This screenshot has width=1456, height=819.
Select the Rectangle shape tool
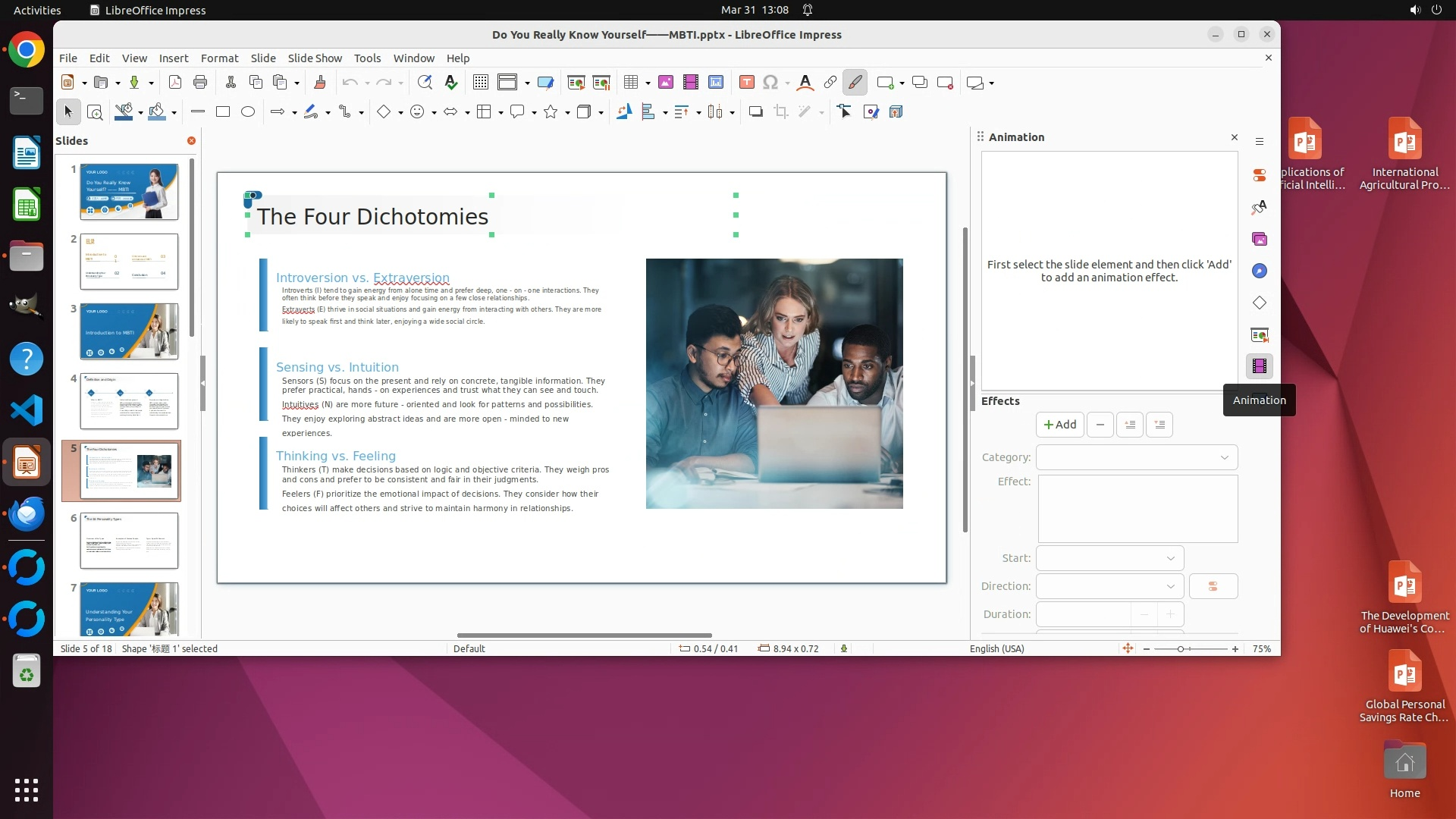223,112
